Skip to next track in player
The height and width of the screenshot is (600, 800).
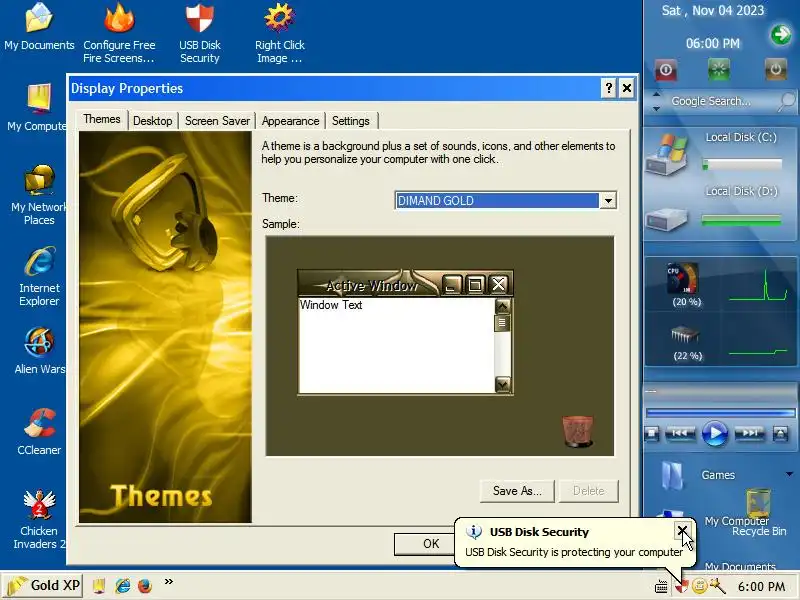click(x=749, y=433)
